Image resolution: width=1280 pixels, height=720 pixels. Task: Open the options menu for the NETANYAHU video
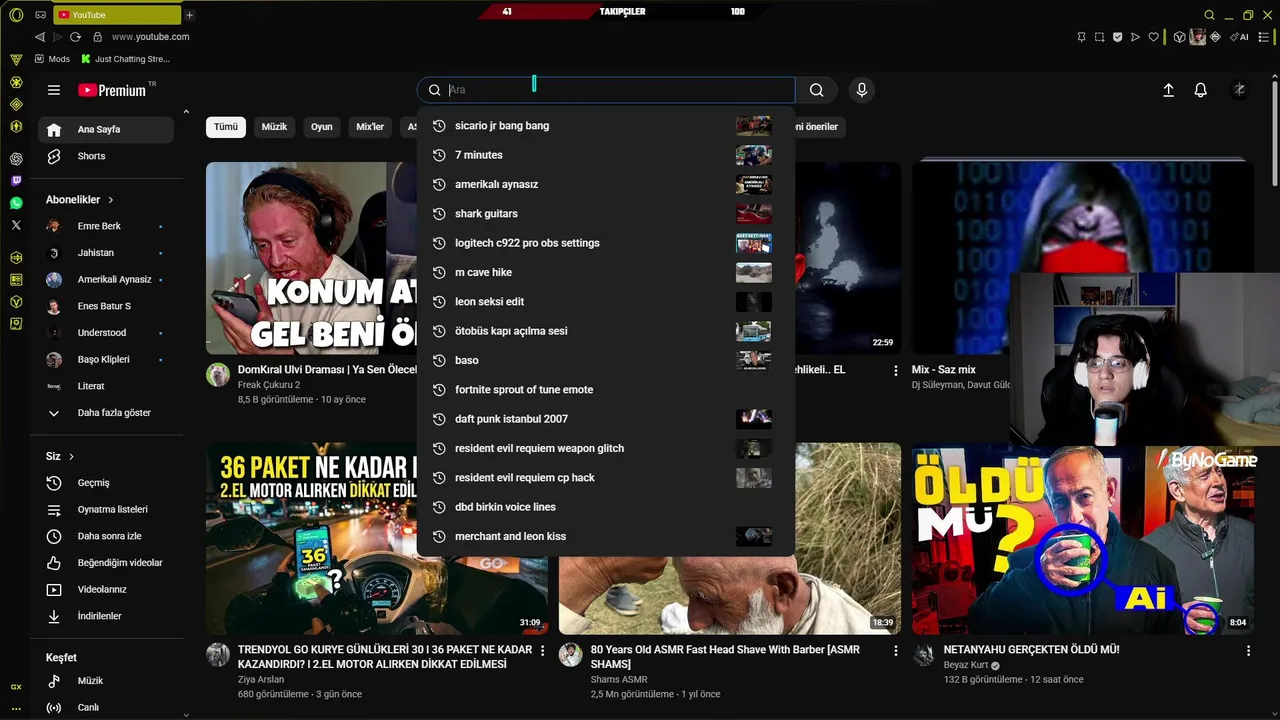(1248, 651)
